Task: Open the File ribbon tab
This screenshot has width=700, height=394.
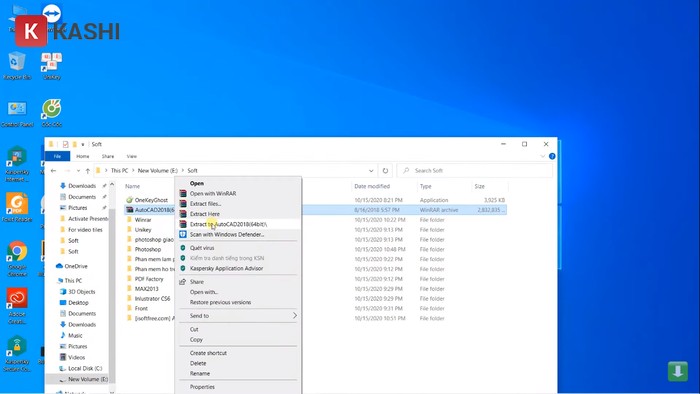Action: click(57, 156)
